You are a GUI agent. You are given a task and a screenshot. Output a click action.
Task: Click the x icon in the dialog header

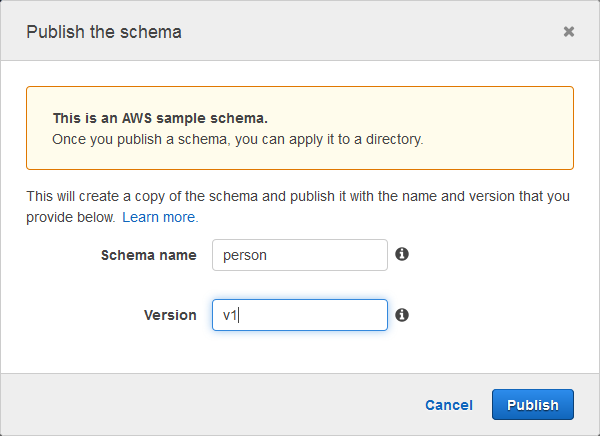point(569,32)
